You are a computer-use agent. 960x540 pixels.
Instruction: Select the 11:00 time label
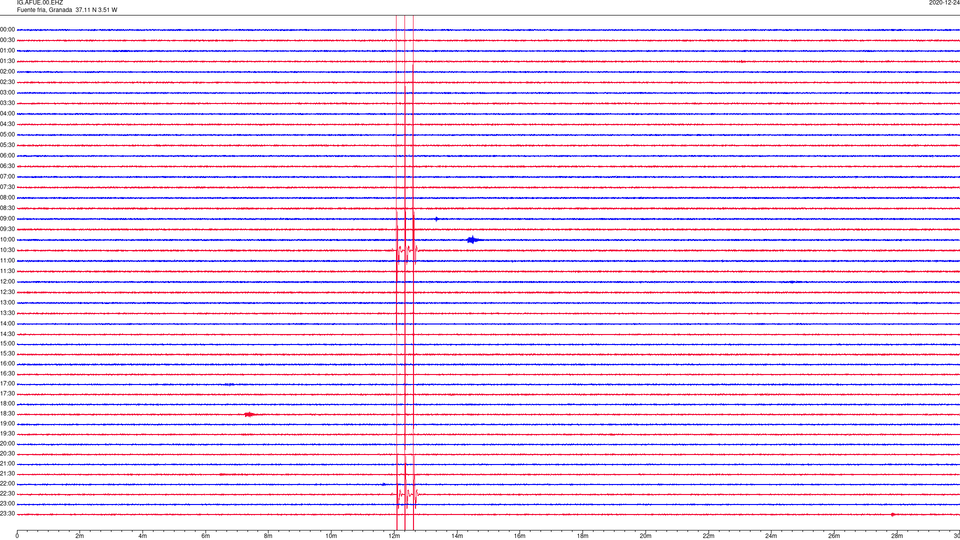tap(7, 261)
